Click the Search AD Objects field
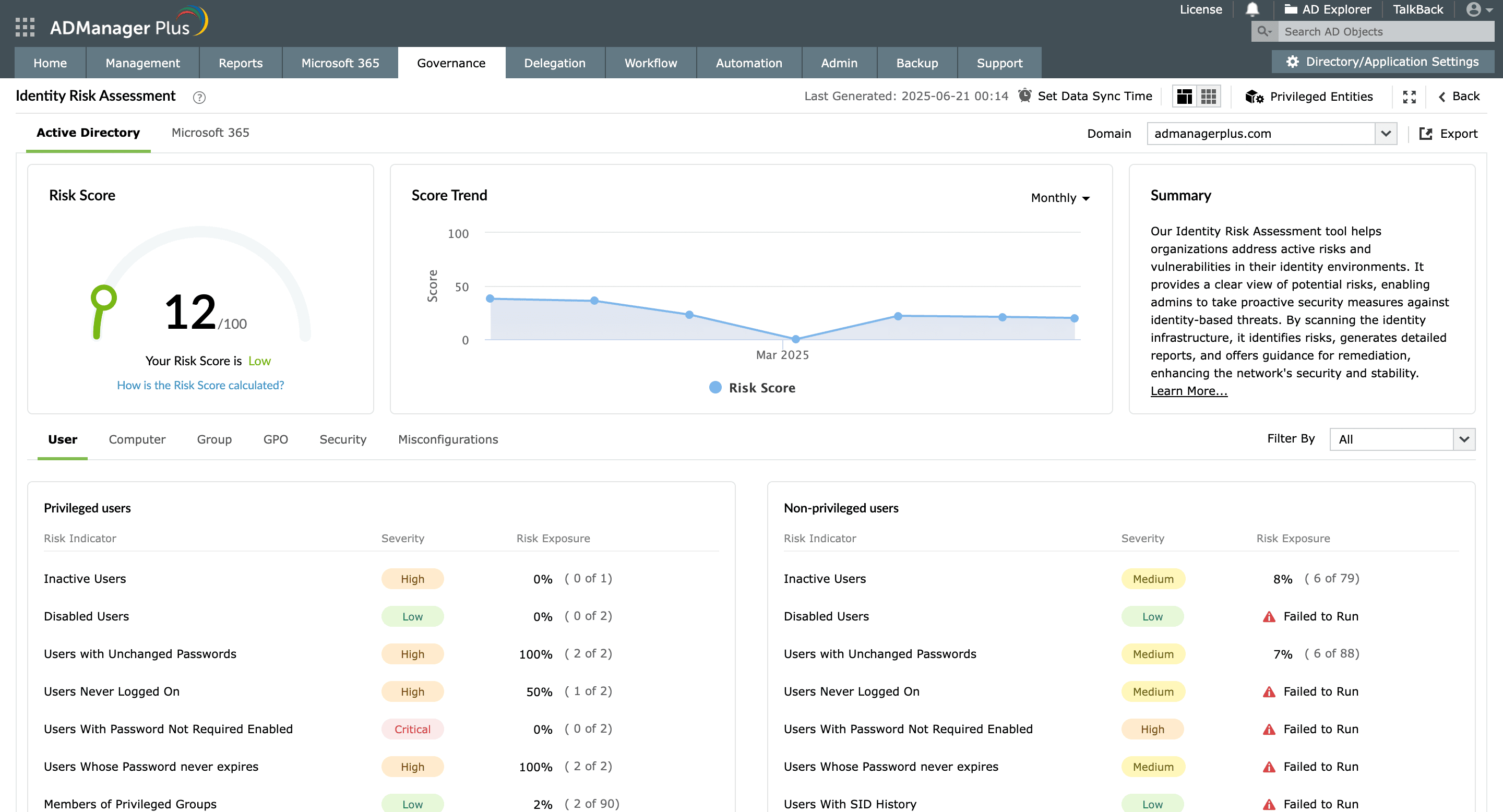1503x812 pixels. (x=1383, y=31)
